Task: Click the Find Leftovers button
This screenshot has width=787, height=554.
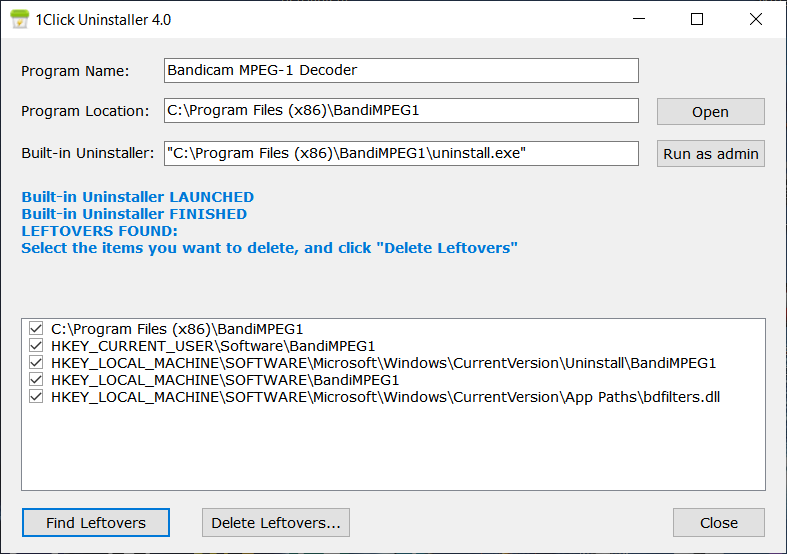Action: click(x=96, y=522)
